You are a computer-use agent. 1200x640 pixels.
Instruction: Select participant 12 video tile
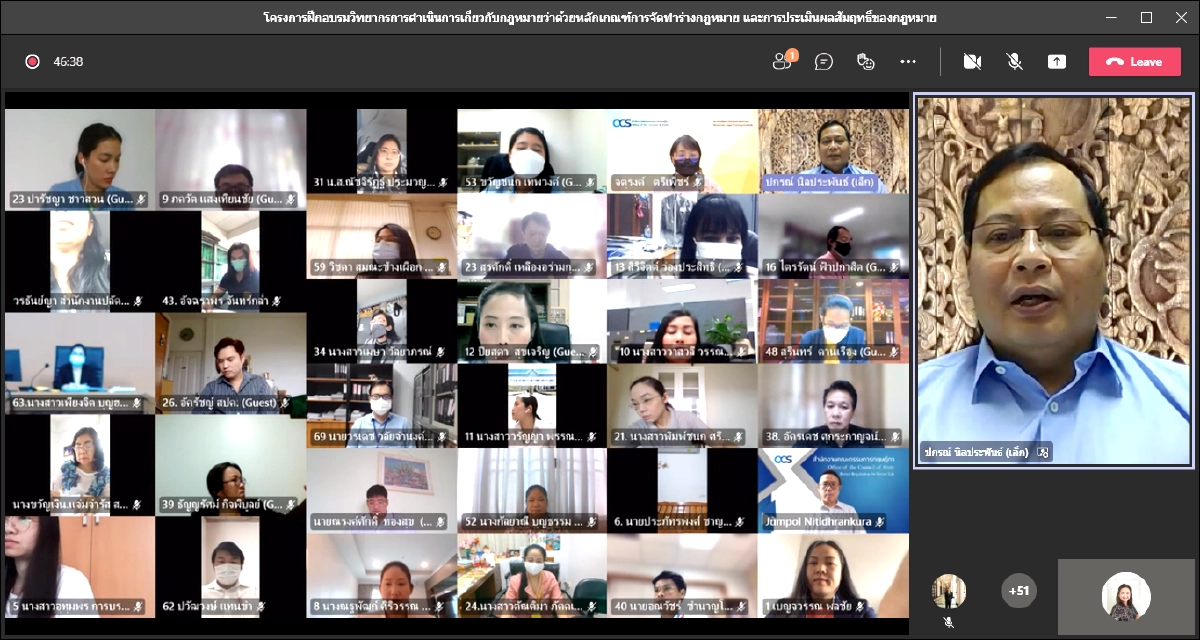click(532, 320)
